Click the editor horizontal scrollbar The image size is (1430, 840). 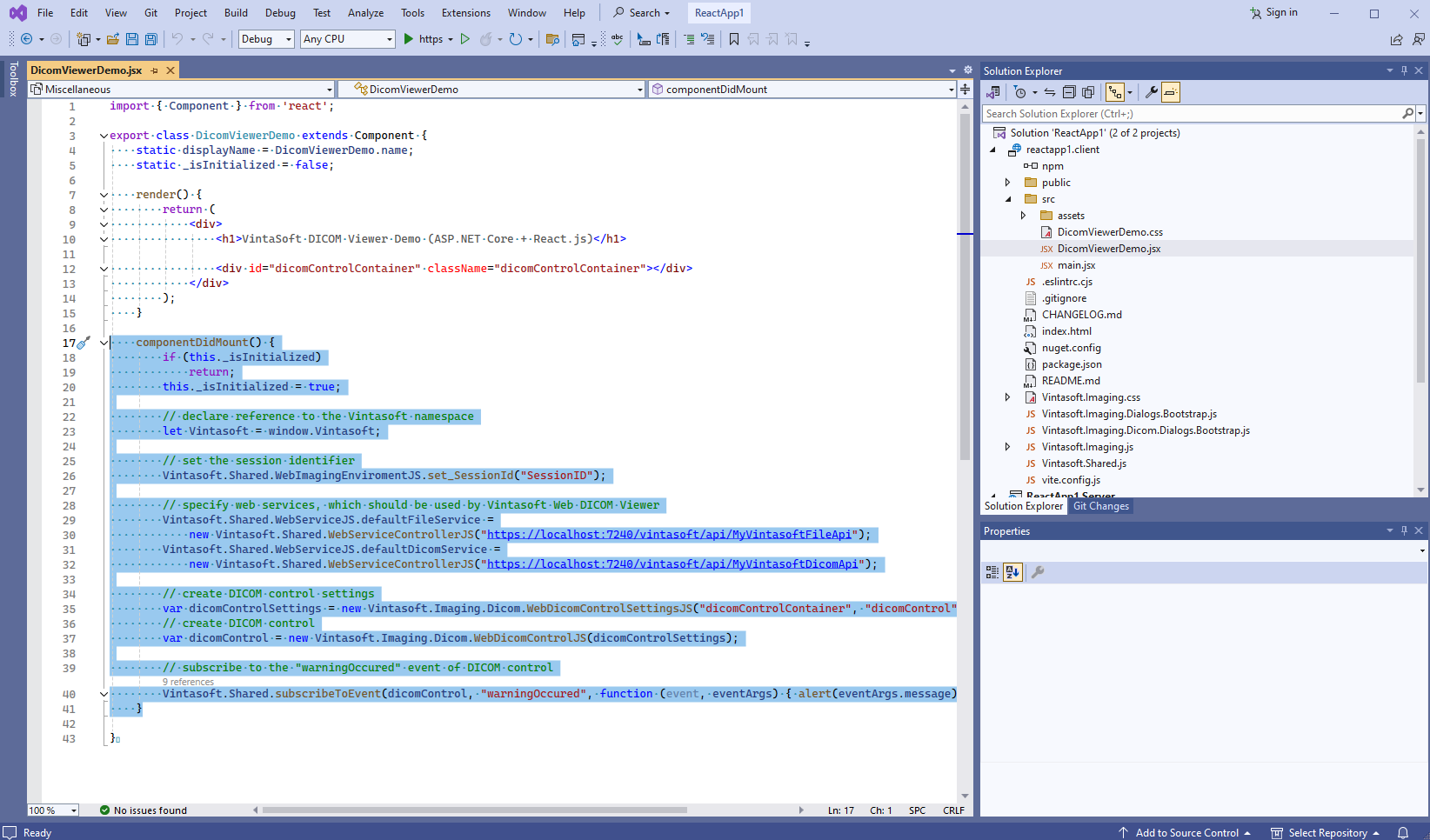[474, 810]
